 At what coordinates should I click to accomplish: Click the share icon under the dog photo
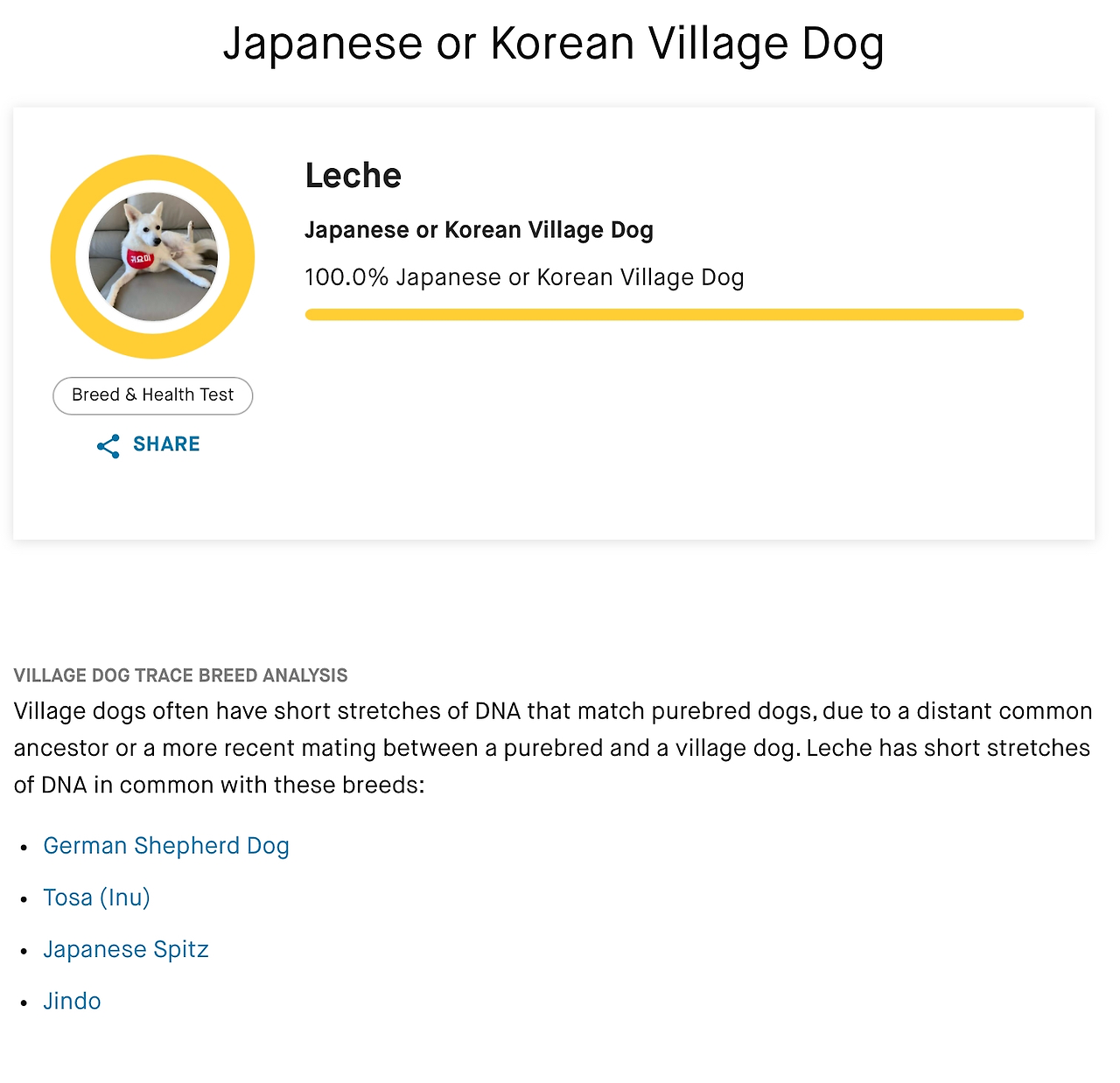tap(108, 446)
